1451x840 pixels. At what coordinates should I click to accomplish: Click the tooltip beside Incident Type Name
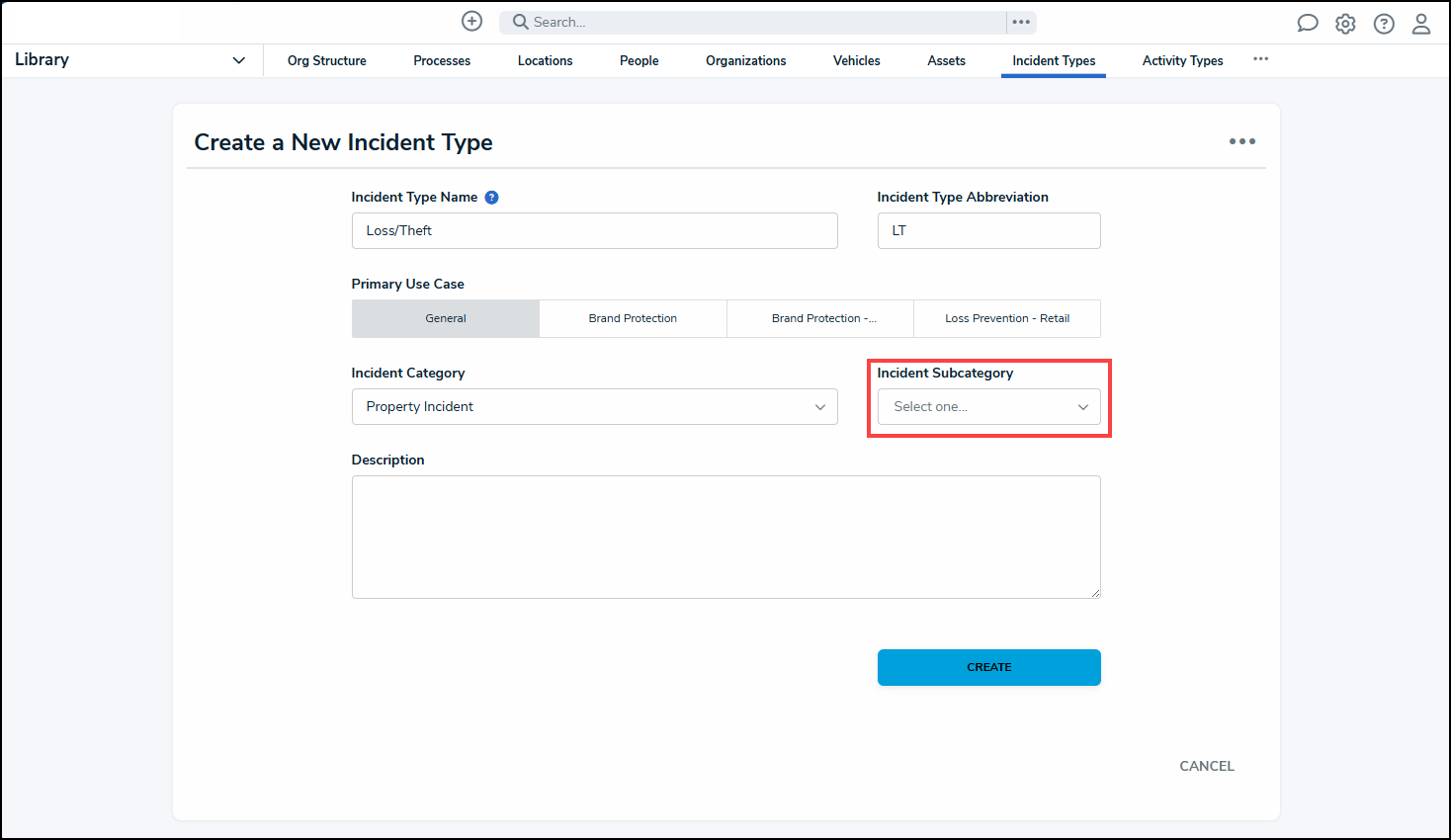(x=491, y=197)
